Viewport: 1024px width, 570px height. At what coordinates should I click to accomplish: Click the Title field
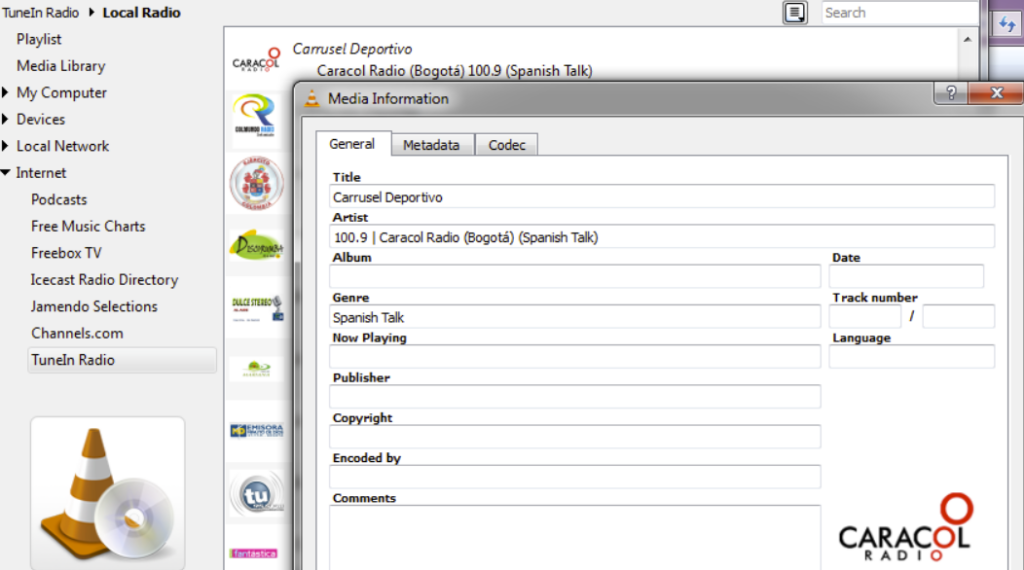point(662,197)
